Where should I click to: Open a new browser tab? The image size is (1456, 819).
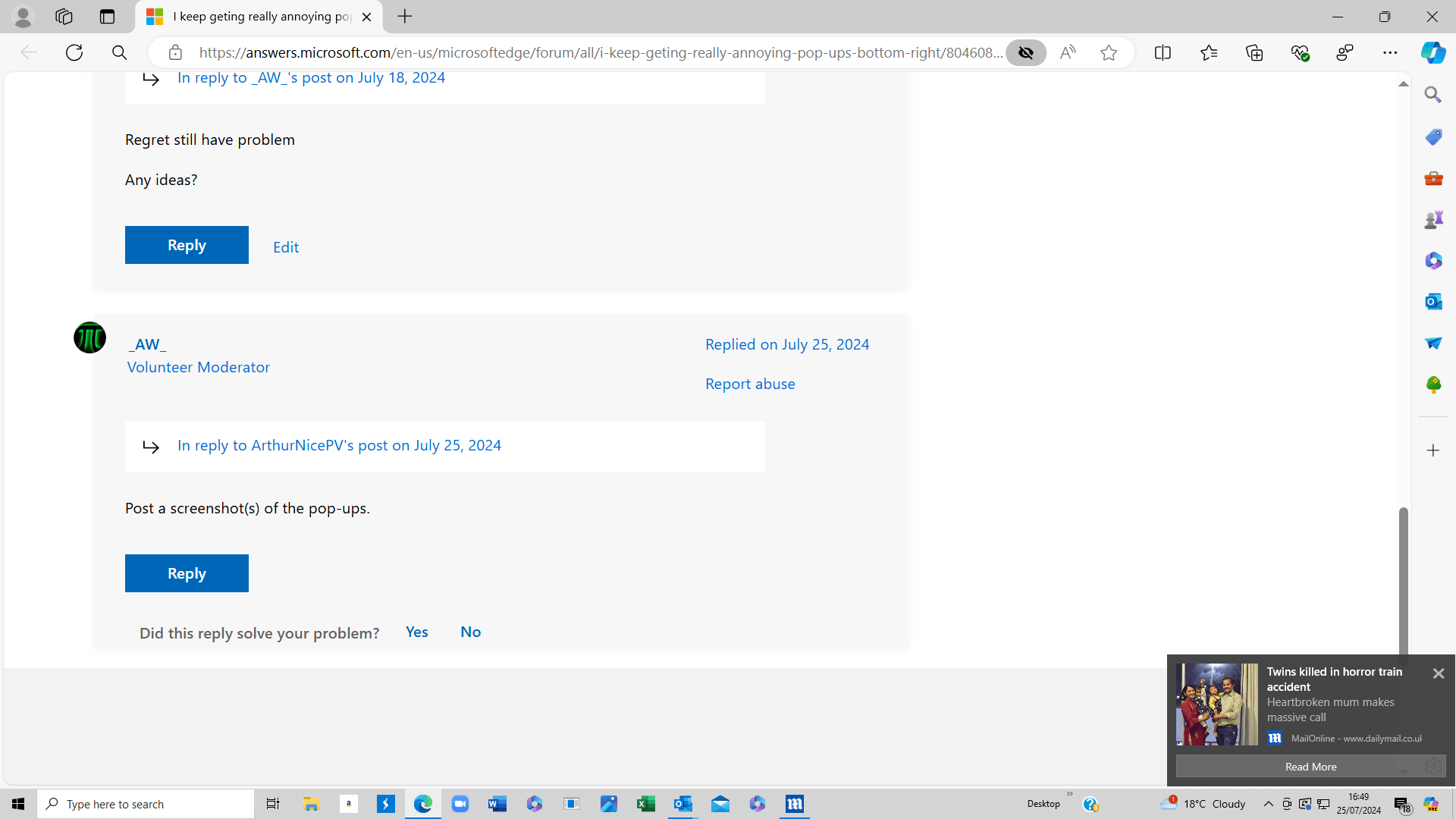pos(405,17)
